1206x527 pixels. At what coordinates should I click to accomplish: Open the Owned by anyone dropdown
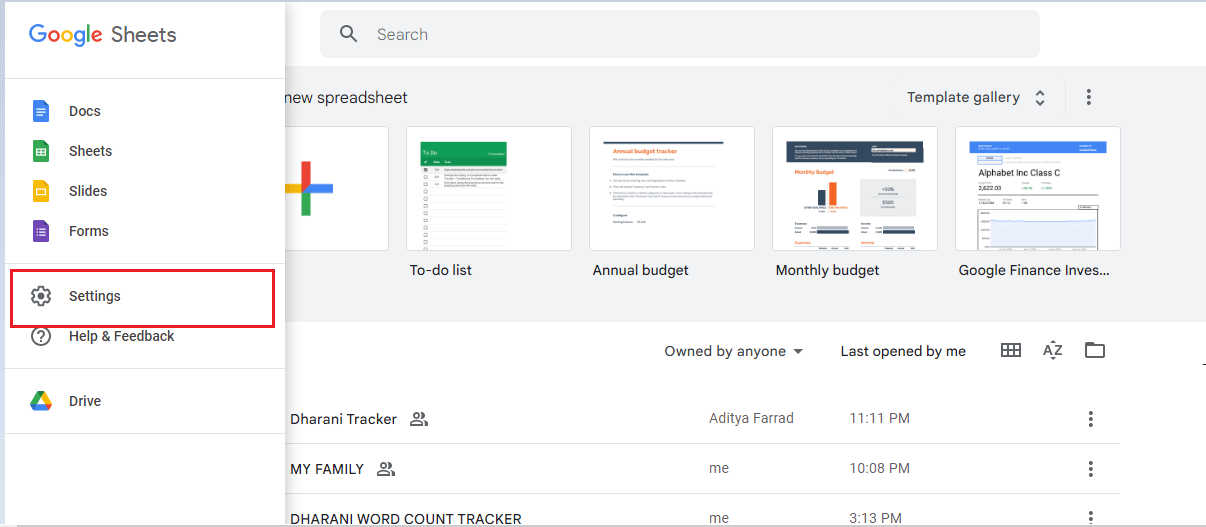click(x=734, y=351)
